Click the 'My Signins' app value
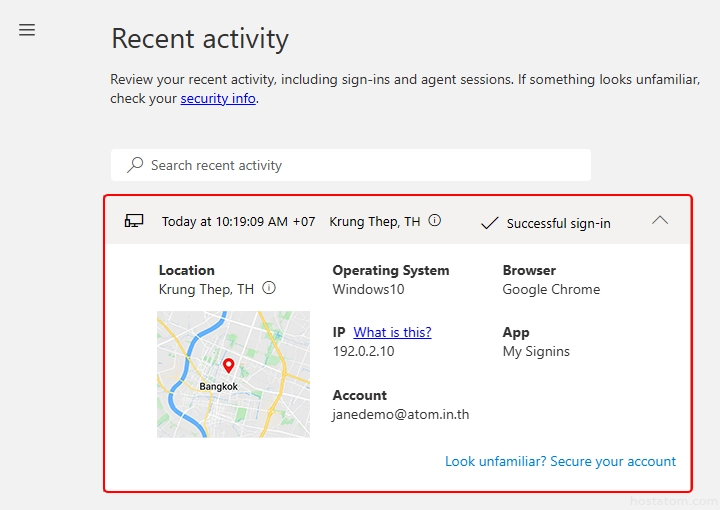720x510 pixels. coord(536,351)
